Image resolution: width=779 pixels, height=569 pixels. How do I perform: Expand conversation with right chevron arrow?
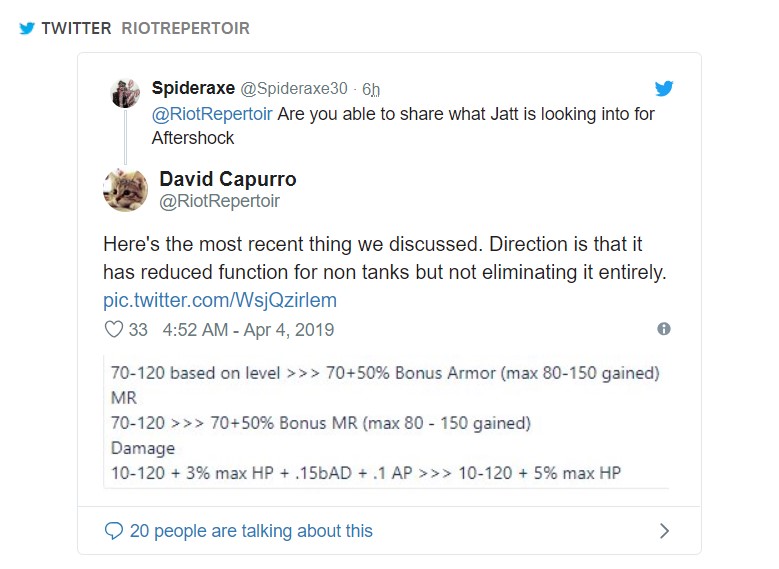pos(664,531)
